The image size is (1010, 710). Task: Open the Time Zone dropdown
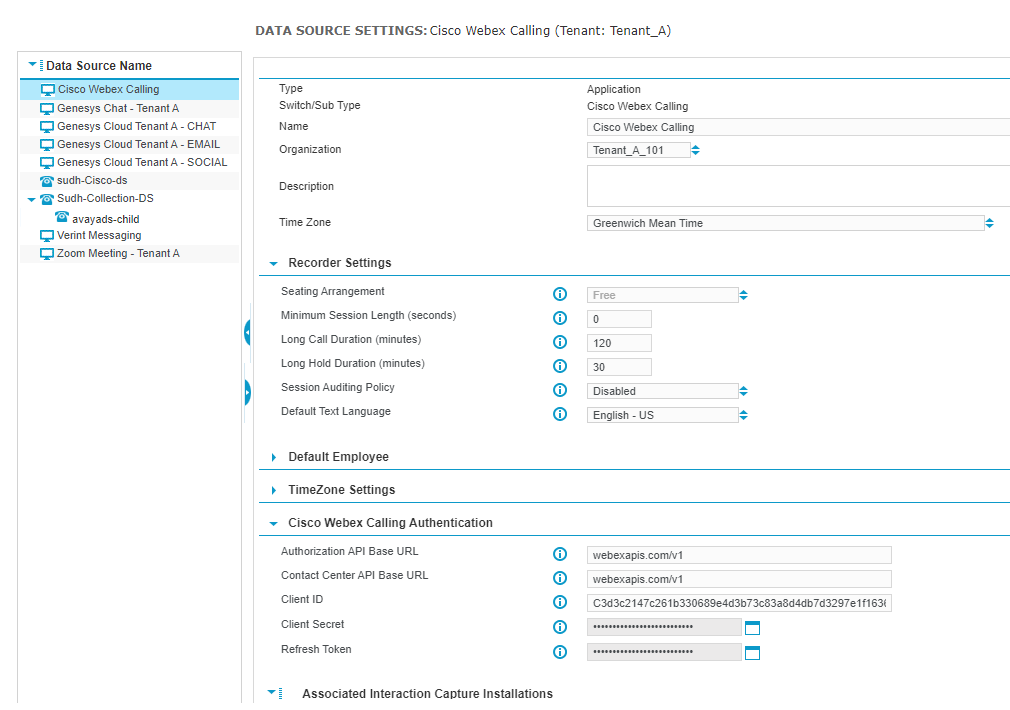pos(989,223)
